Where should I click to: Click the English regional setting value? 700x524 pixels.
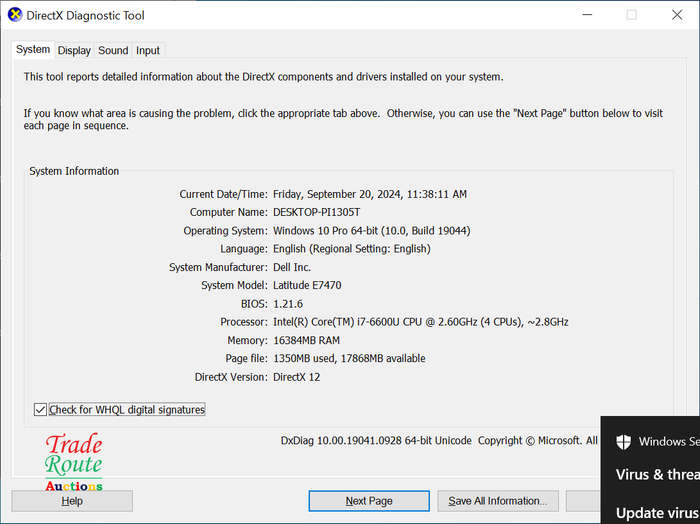(352, 249)
